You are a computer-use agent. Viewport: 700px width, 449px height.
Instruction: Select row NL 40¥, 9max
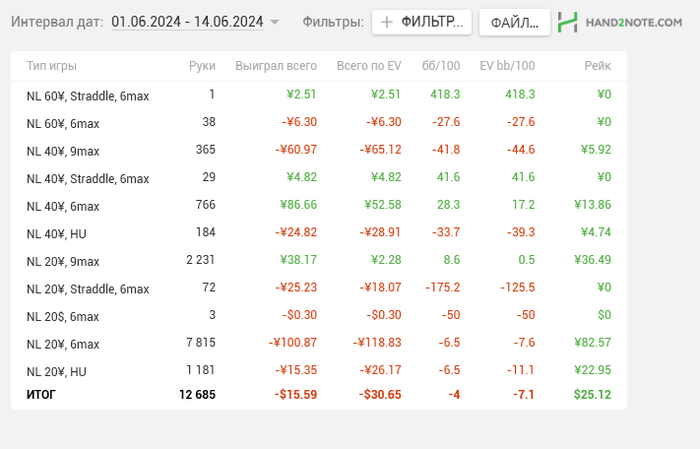tap(319, 150)
